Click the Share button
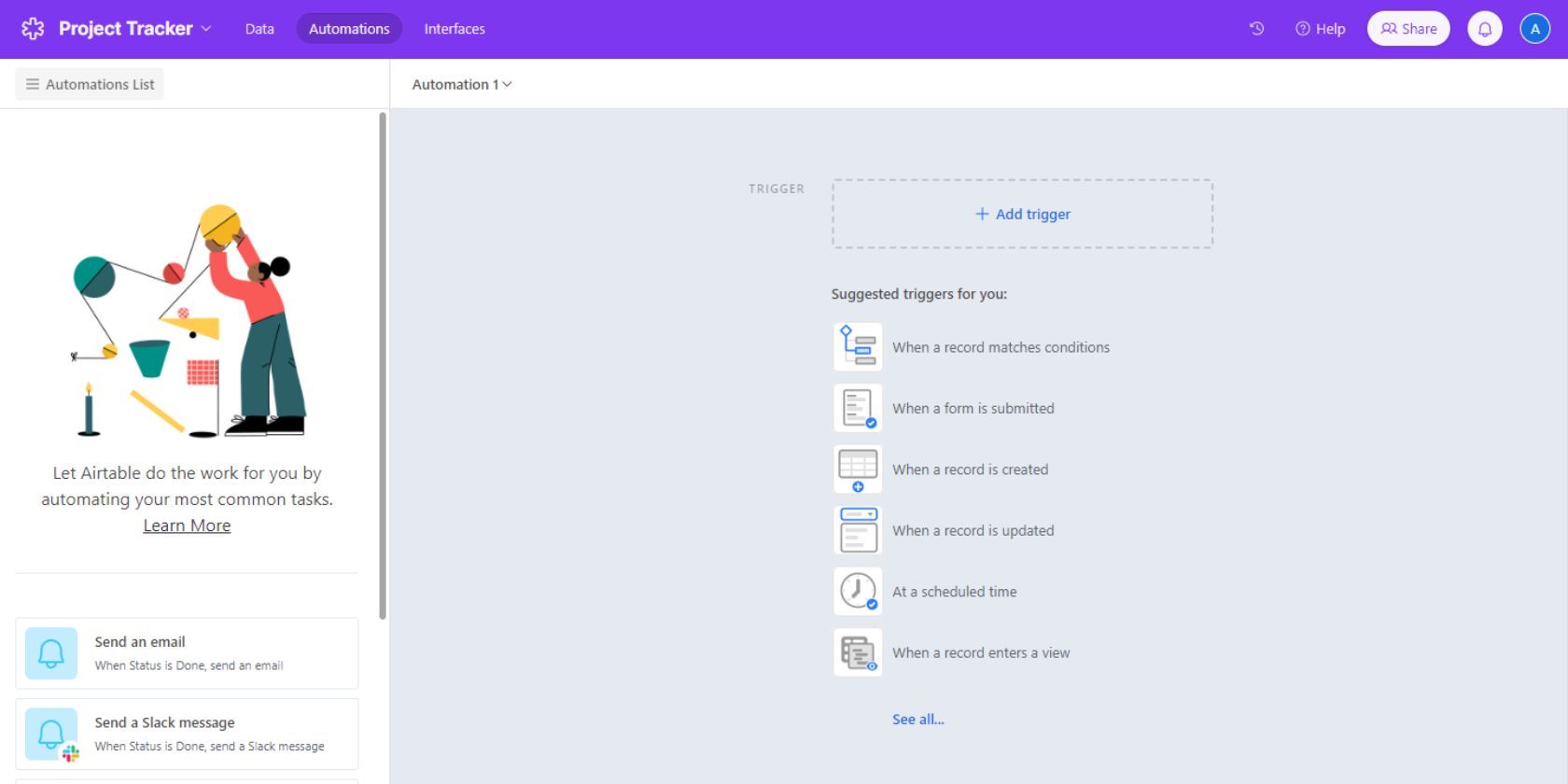Screen dimensions: 1568x784 pos(1408,29)
